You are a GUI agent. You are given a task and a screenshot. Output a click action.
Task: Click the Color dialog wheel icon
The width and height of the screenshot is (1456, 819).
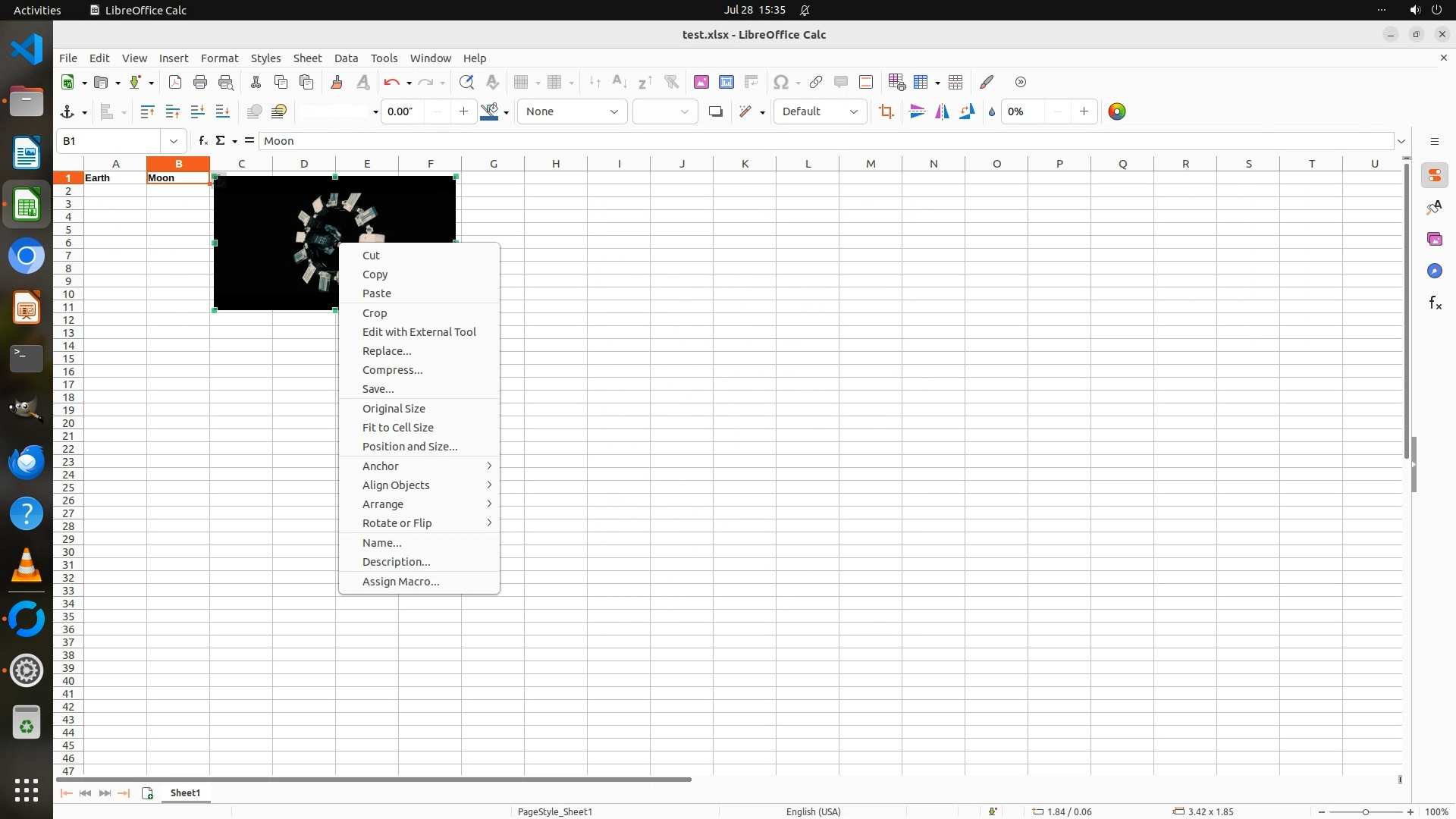point(1116,111)
